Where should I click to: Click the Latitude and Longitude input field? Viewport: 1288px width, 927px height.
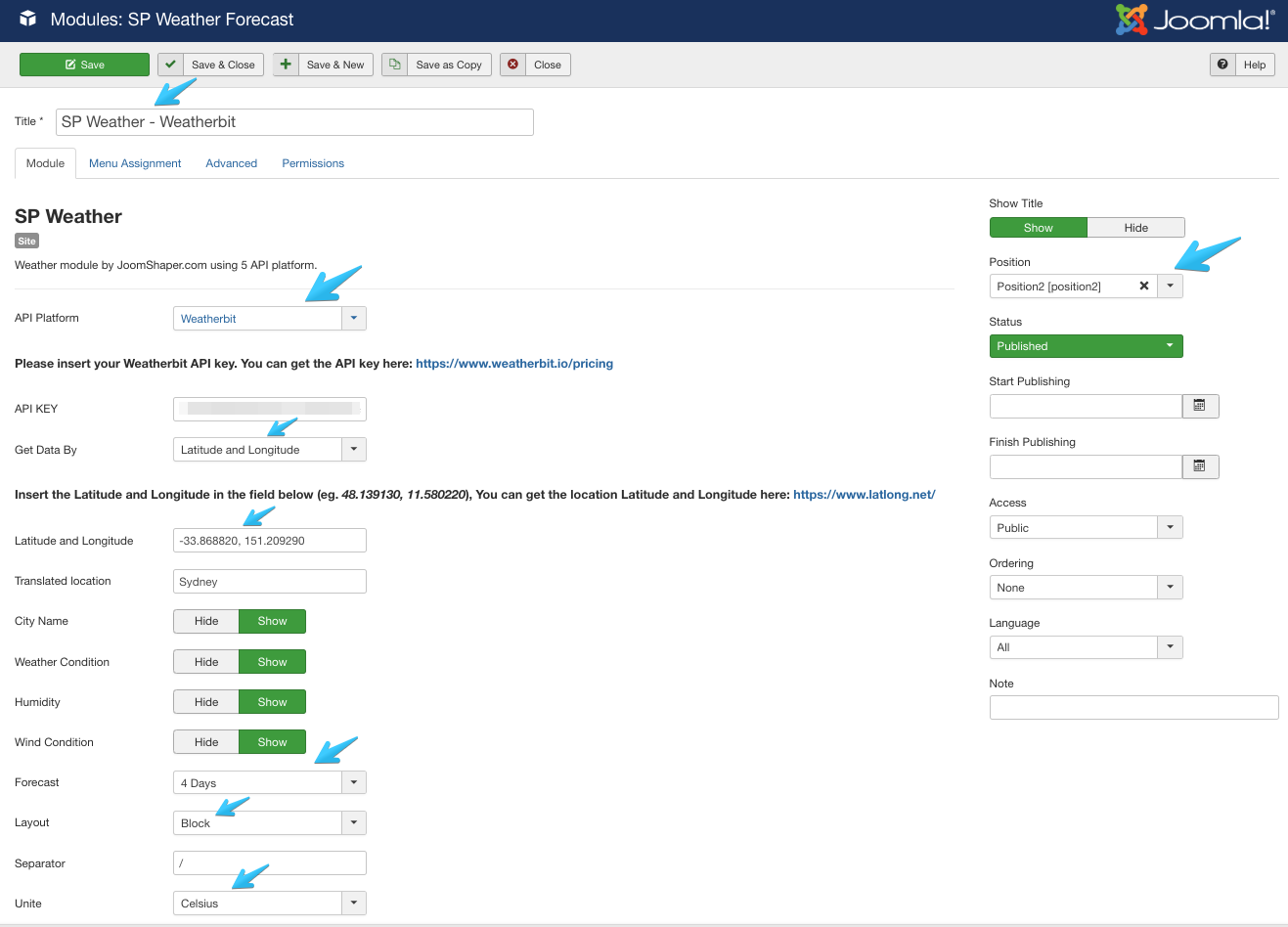(270, 541)
